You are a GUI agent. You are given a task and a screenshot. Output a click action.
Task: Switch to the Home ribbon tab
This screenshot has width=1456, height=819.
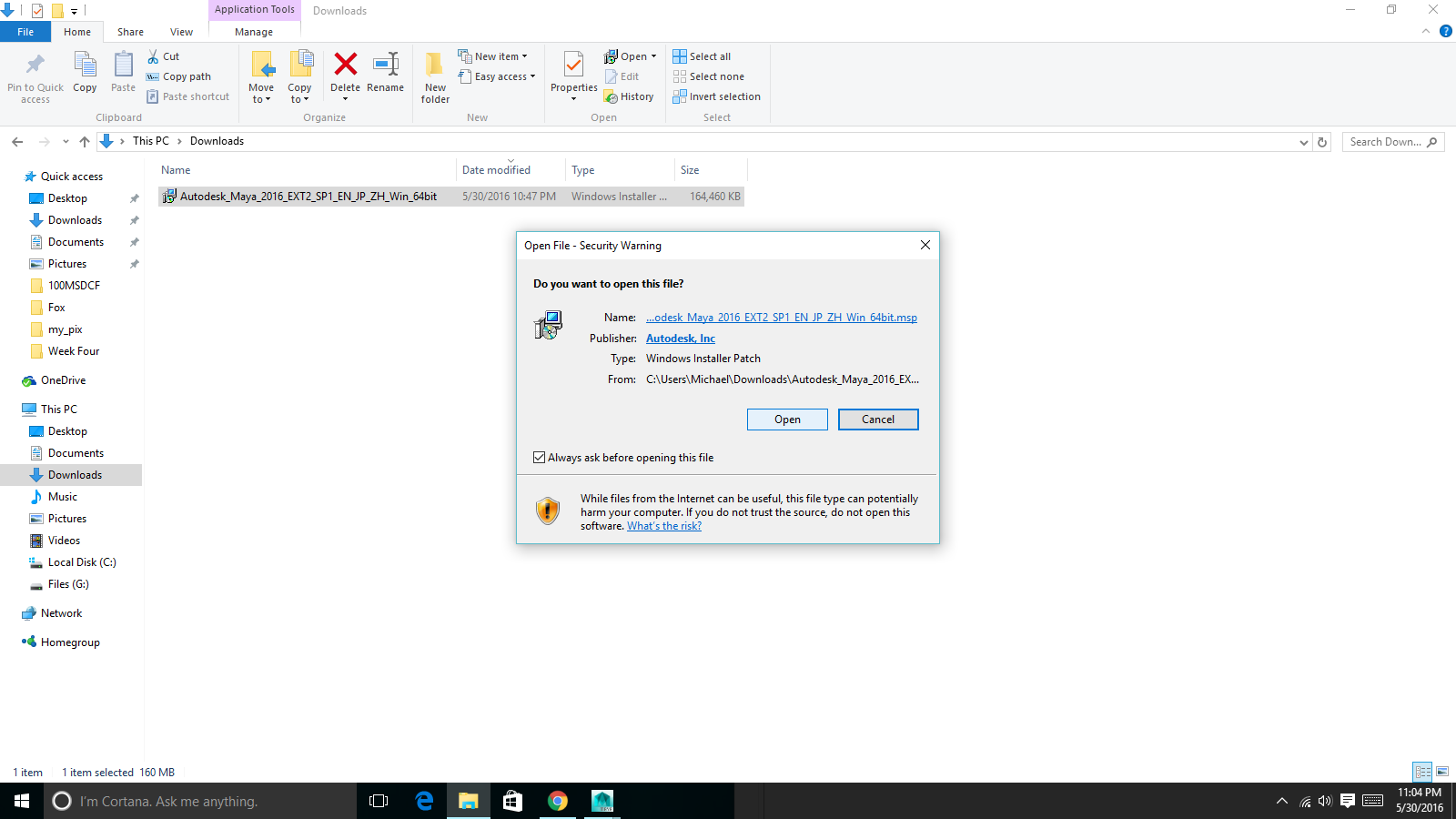77,32
